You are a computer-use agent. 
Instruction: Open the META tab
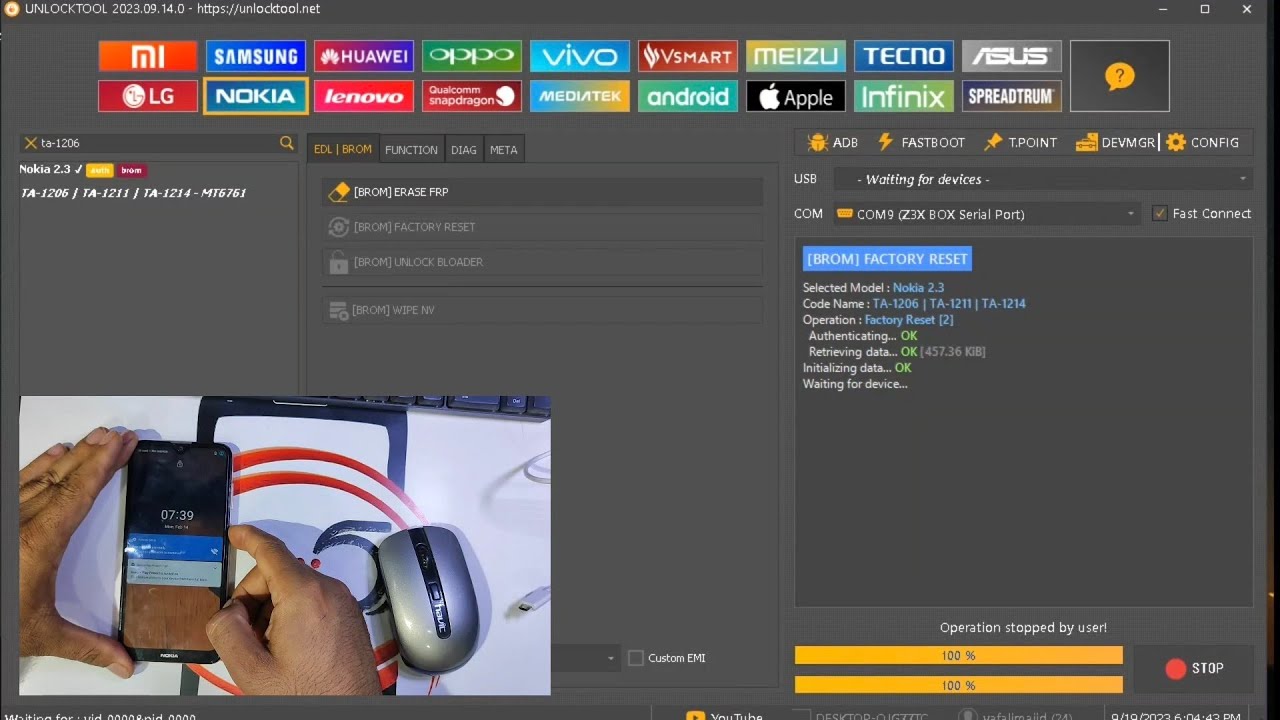[504, 150]
